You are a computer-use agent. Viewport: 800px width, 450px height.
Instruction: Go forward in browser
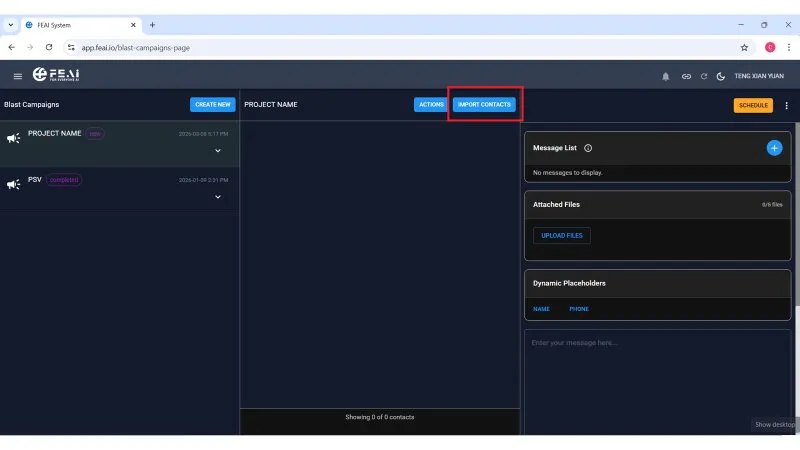tap(30, 47)
